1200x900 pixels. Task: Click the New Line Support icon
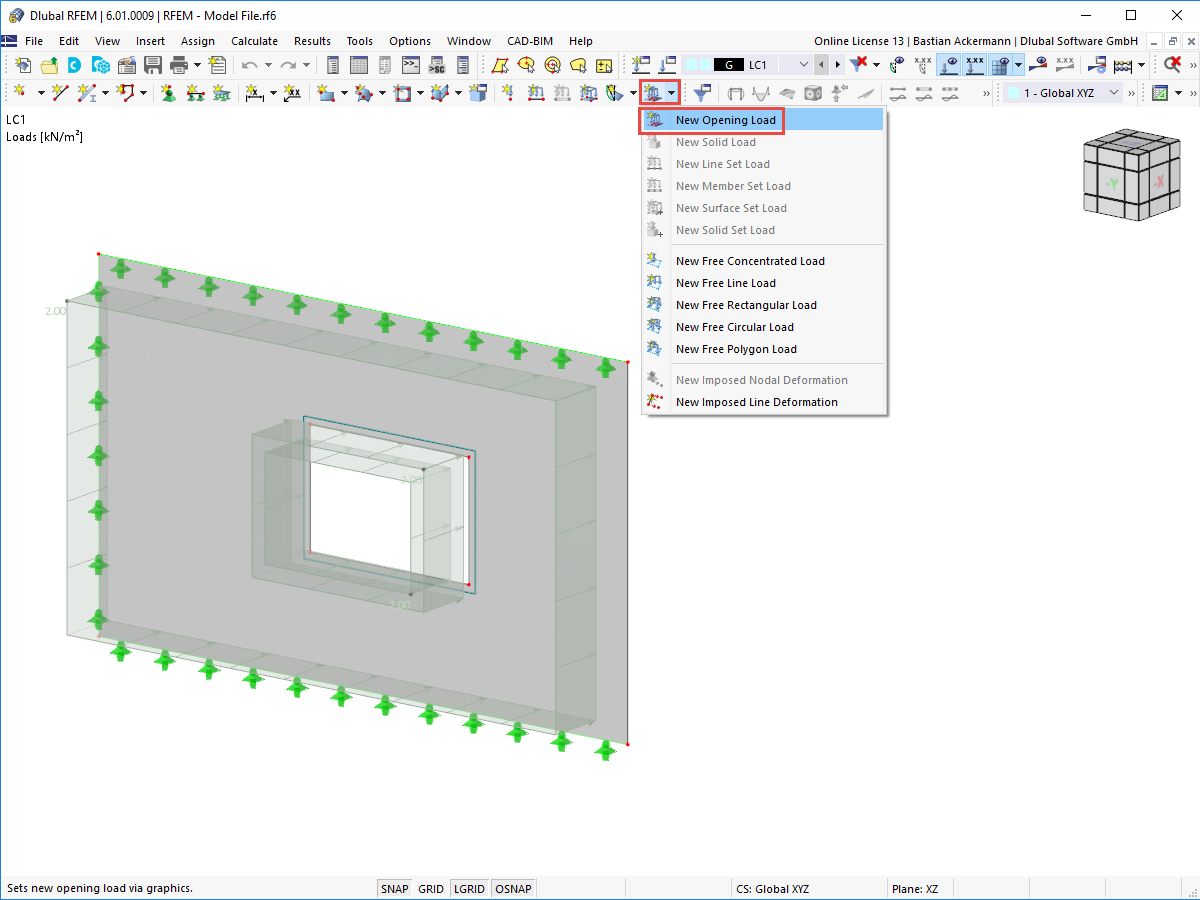click(x=195, y=93)
